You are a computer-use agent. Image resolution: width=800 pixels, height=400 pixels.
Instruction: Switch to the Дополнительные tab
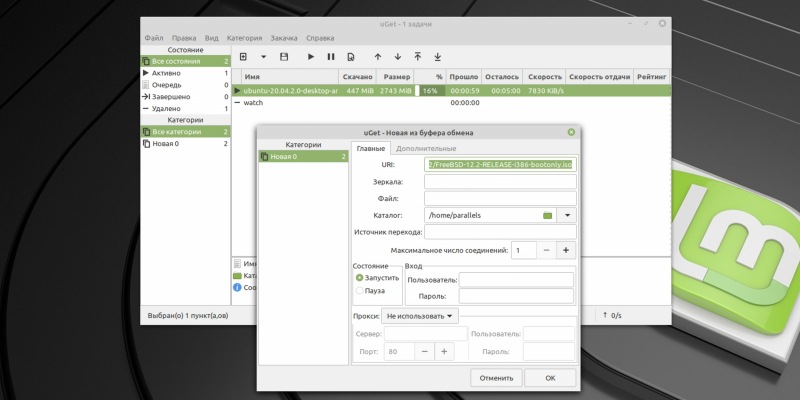click(426, 148)
